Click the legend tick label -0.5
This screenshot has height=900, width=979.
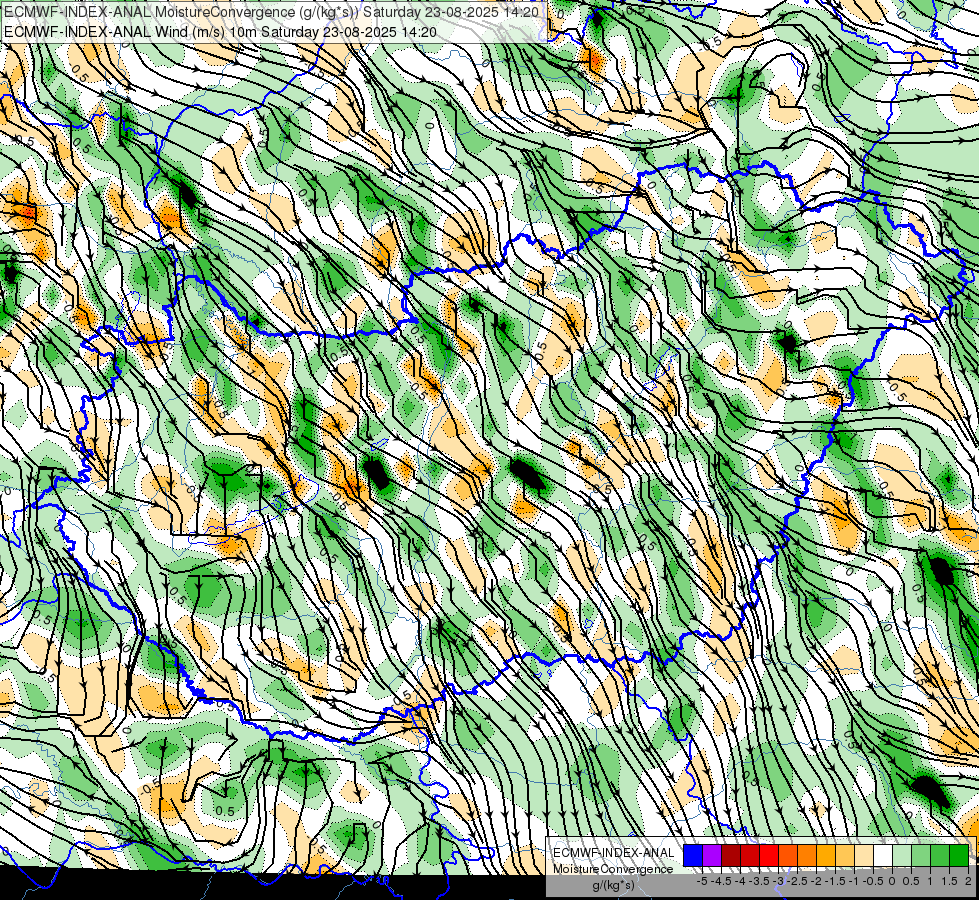click(x=873, y=881)
